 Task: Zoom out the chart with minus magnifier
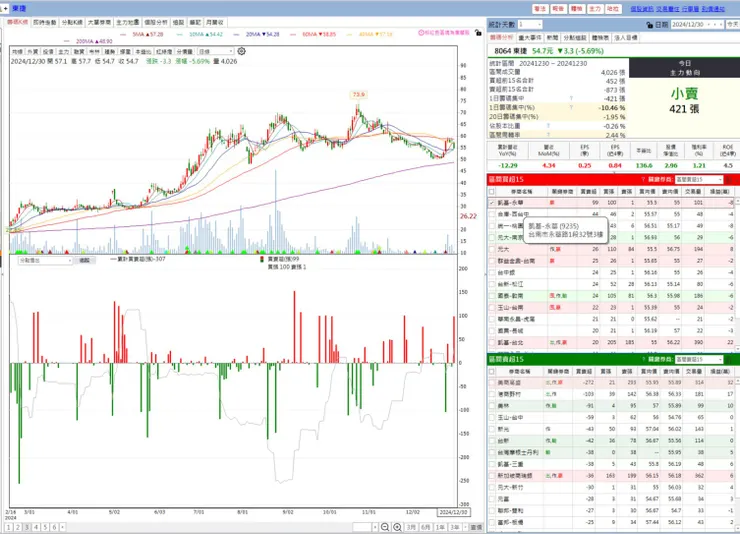point(385,527)
